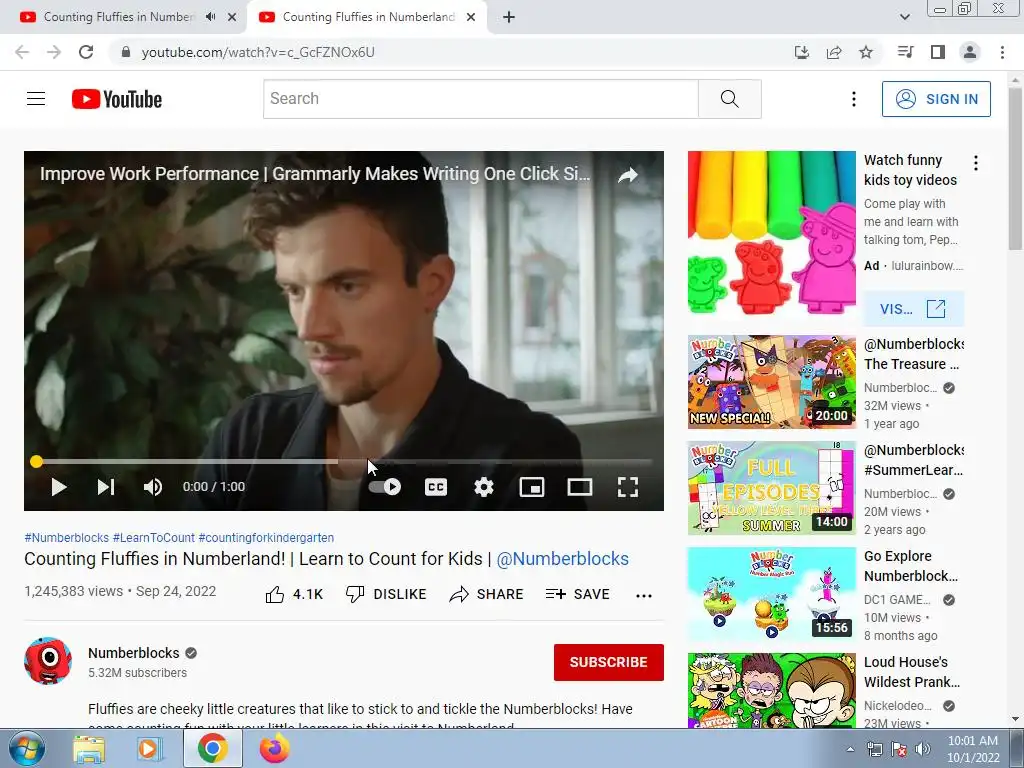
Task: Reload the page
Action: click(86, 52)
